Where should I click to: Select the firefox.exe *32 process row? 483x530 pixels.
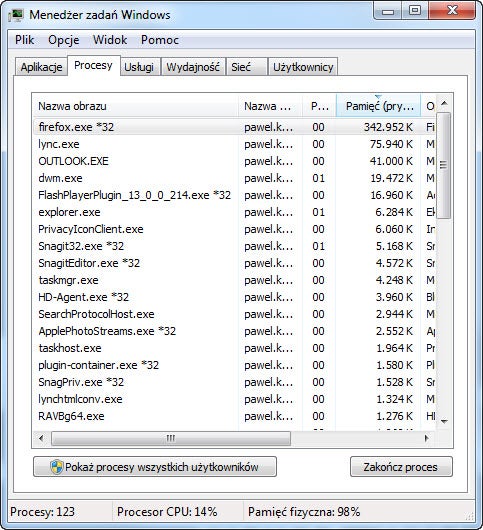pyautogui.click(x=235, y=127)
